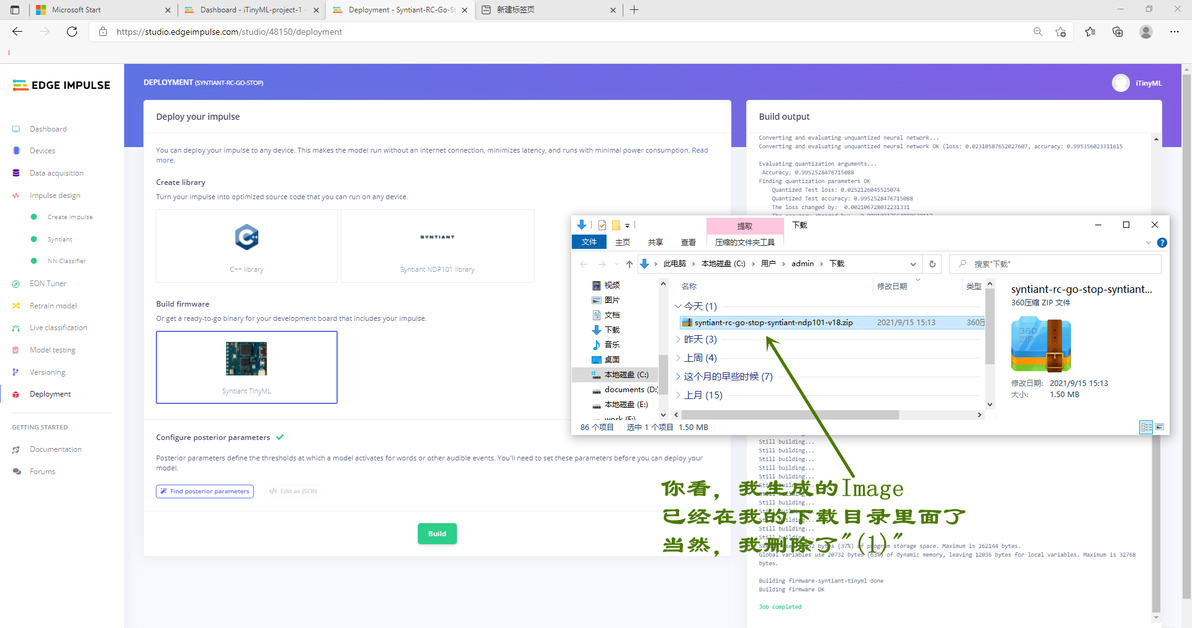The image size is (1192, 628).
Task: Expand the 上周 (4) group
Action: [678, 358]
